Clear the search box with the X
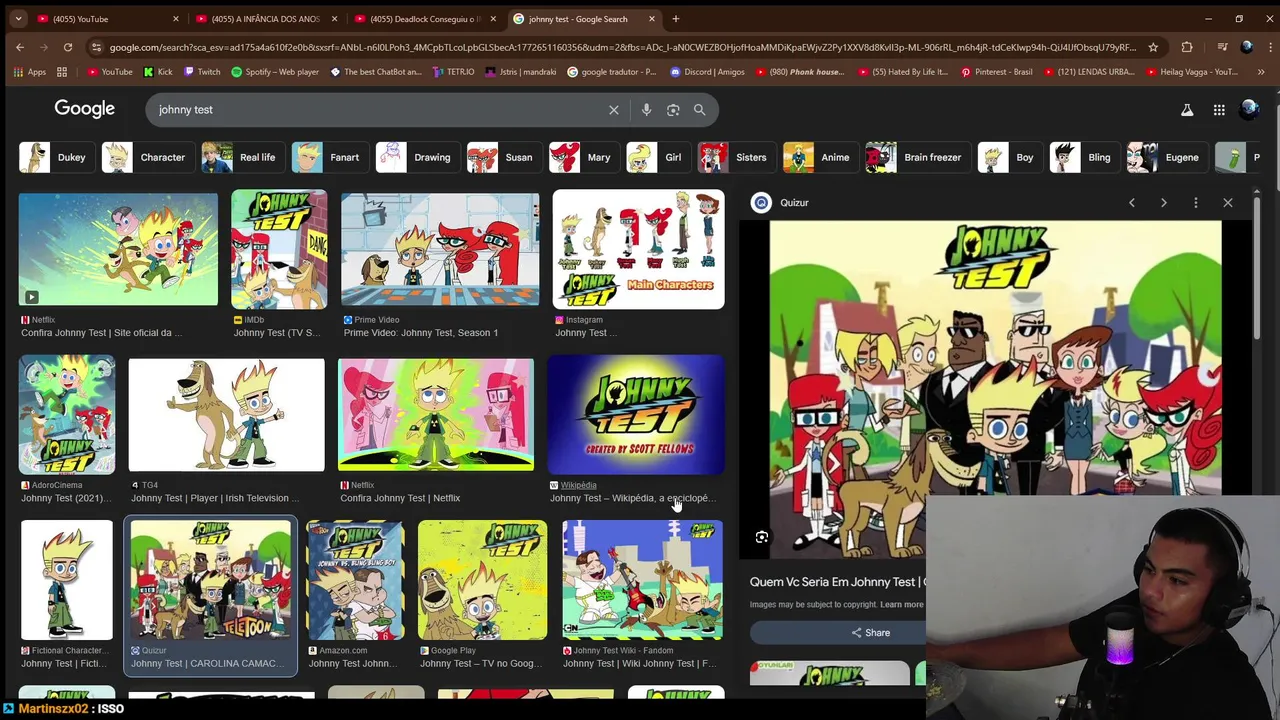The height and width of the screenshot is (720, 1280). click(x=614, y=110)
